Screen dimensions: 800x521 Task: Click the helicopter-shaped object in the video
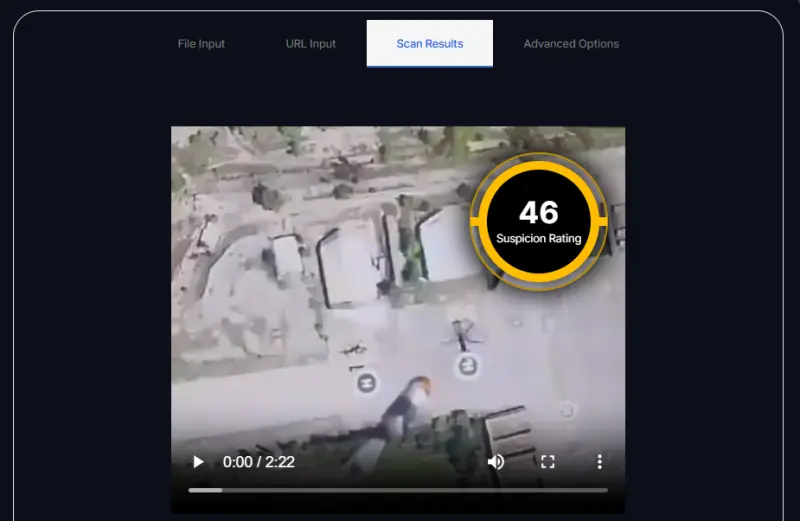click(x=461, y=333)
